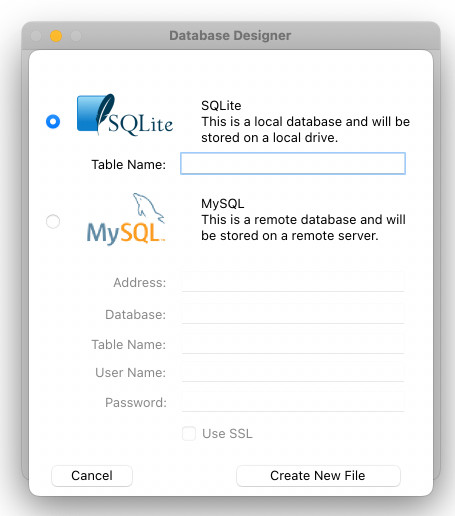Select the MySQL radio button
The height and width of the screenshot is (516, 455).
click(53, 221)
